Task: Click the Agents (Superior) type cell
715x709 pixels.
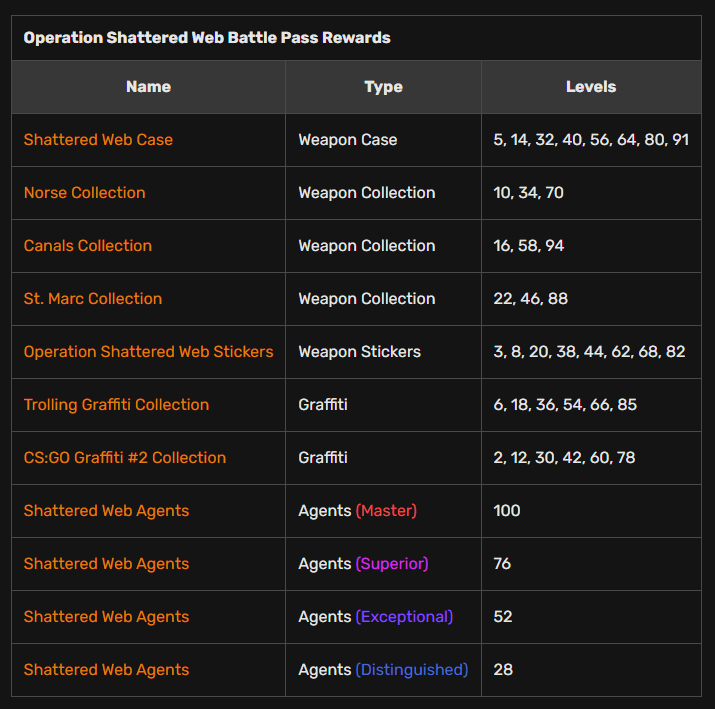Action: (x=383, y=564)
